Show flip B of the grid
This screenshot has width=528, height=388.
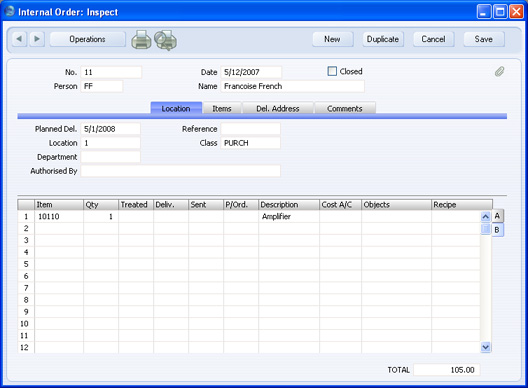point(497,230)
